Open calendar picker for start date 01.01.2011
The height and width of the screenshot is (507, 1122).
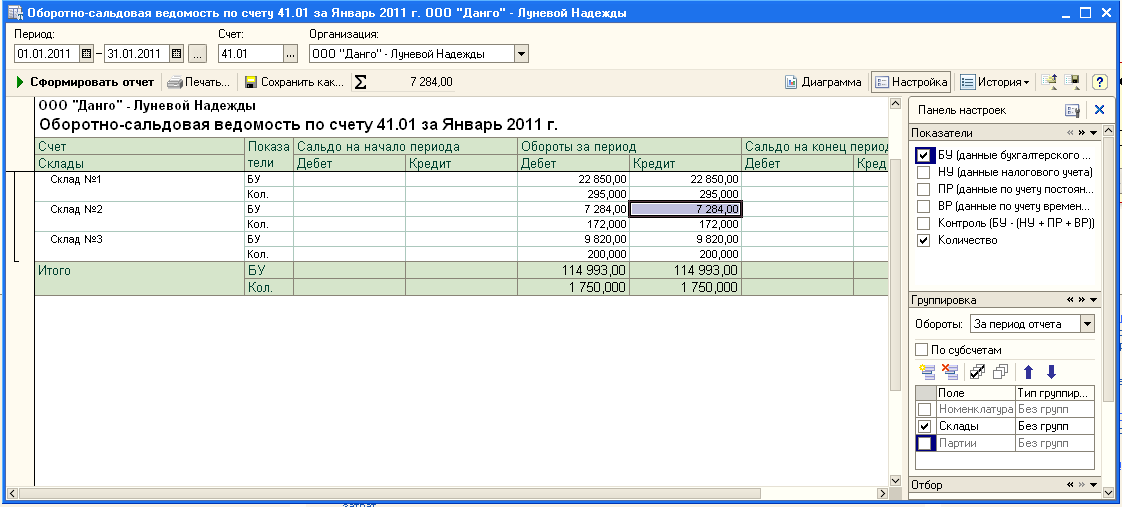pos(86,54)
